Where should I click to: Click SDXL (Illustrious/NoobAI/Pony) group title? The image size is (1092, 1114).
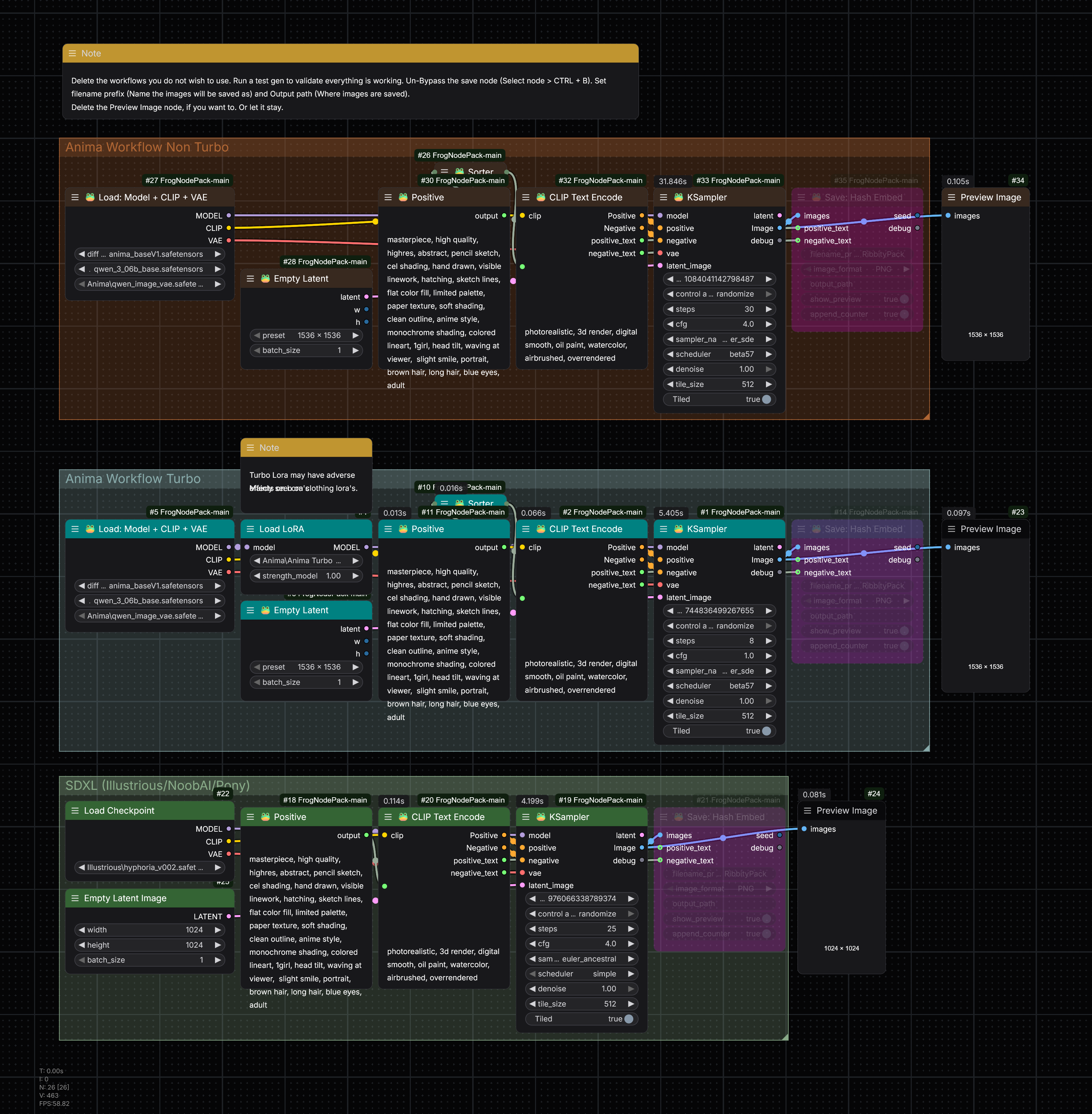(157, 786)
